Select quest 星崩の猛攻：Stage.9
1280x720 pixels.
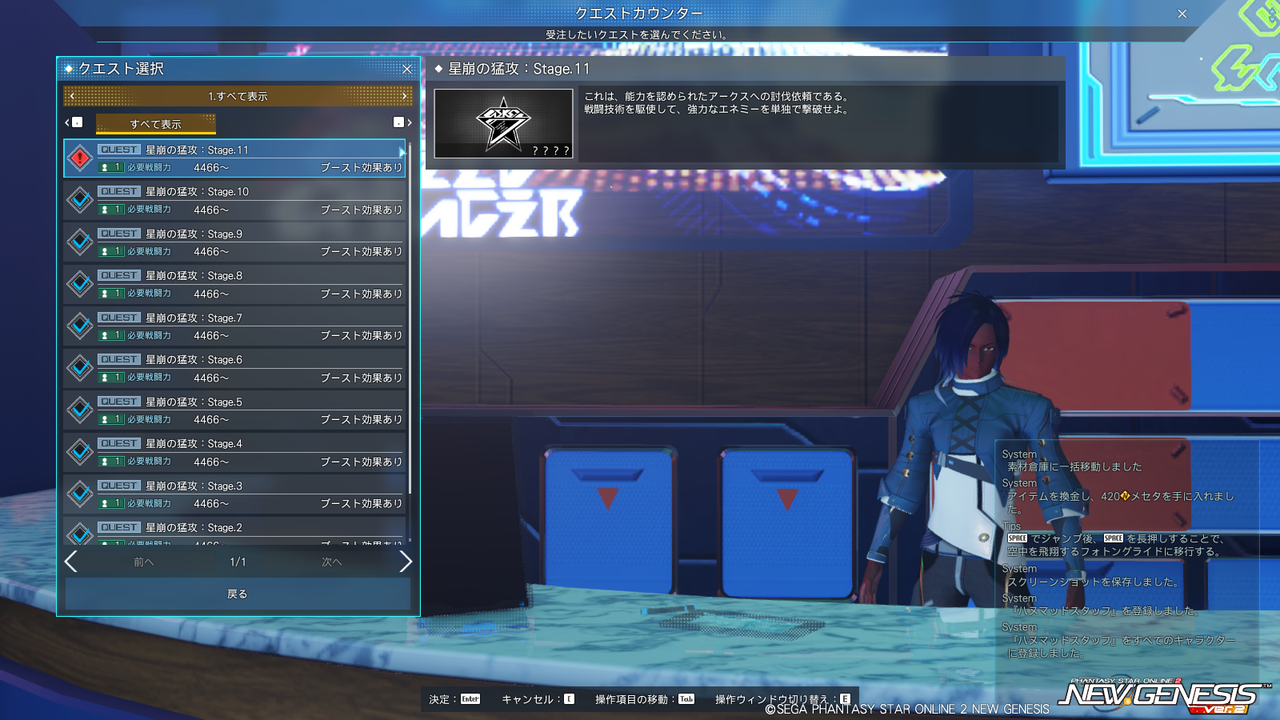(234, 243)
